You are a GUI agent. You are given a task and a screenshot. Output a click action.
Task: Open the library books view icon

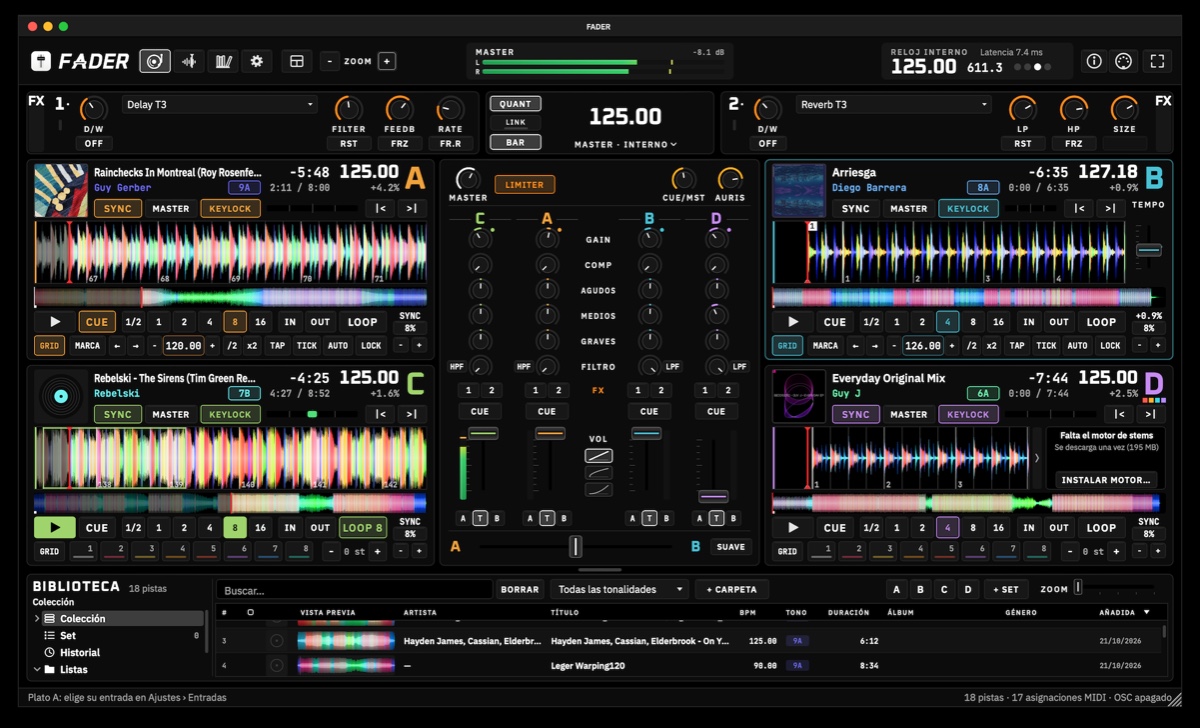tap(223, 61)
